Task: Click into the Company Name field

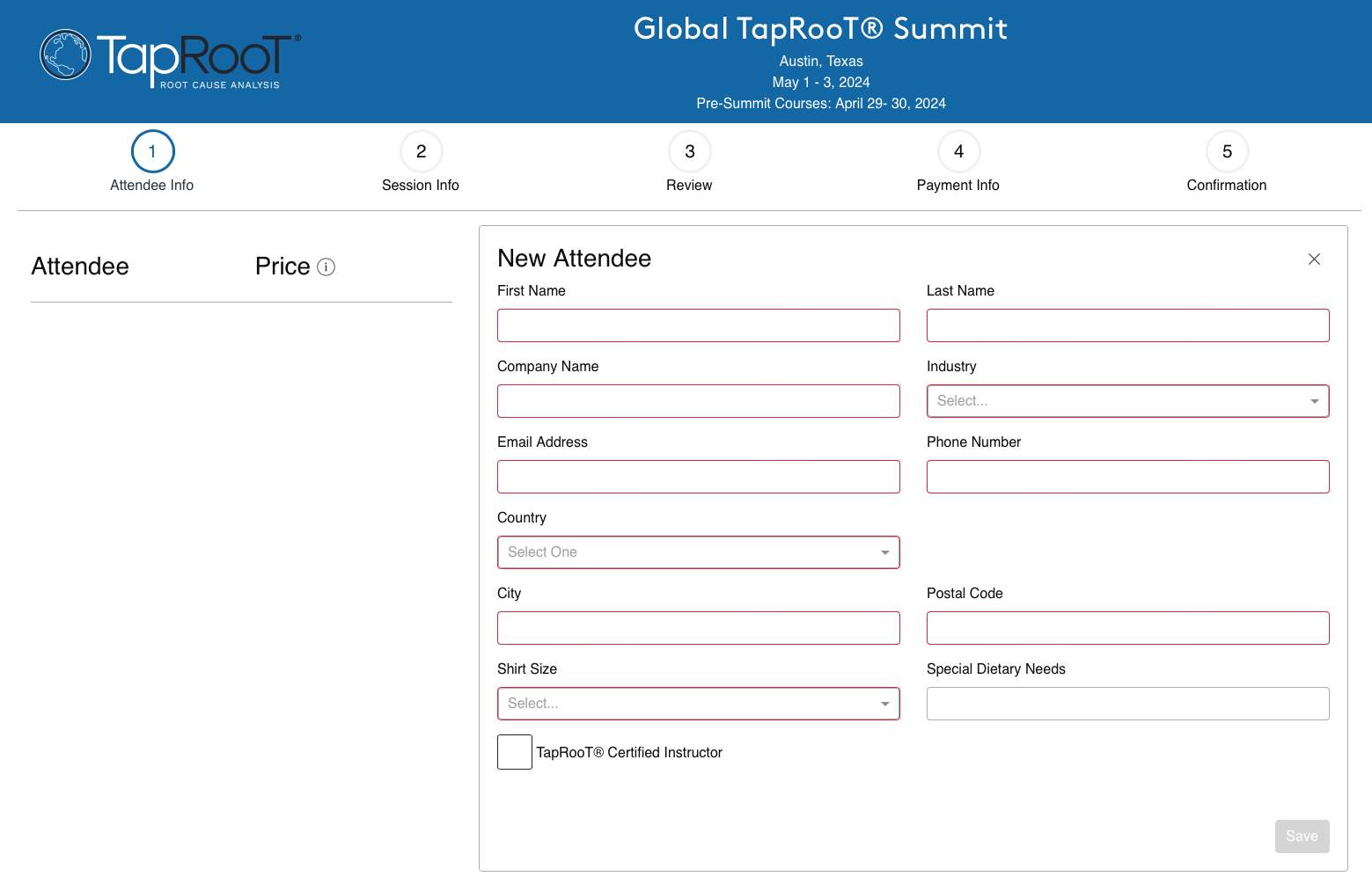Action: coord(698,401)
